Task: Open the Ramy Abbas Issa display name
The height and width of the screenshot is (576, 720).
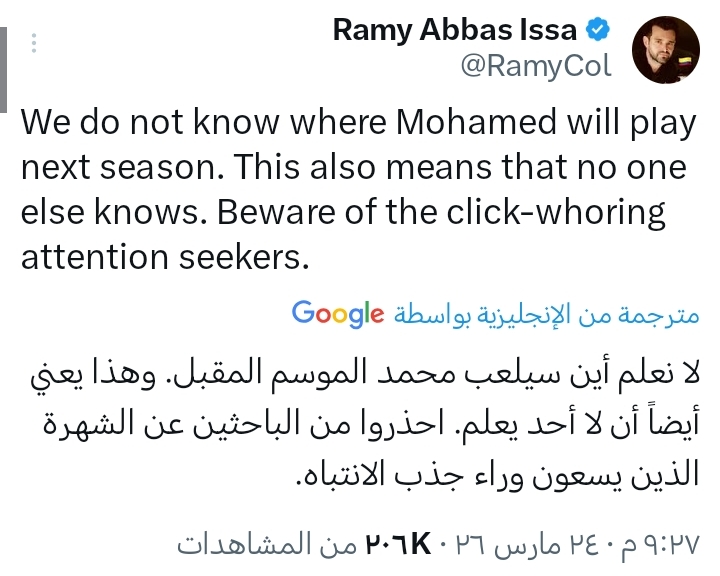Action: tap(454, 30)
